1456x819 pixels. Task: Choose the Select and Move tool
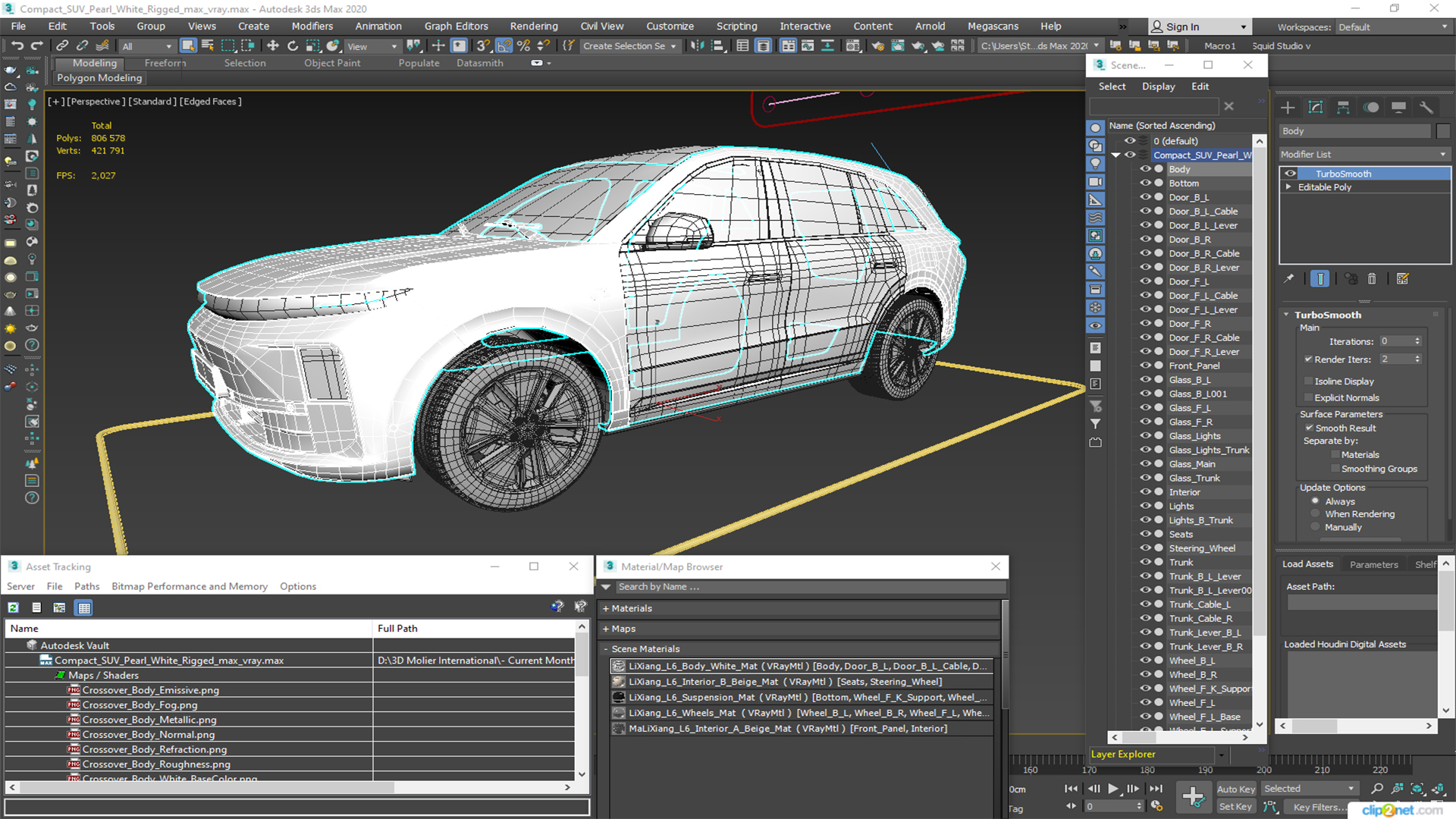273,46
